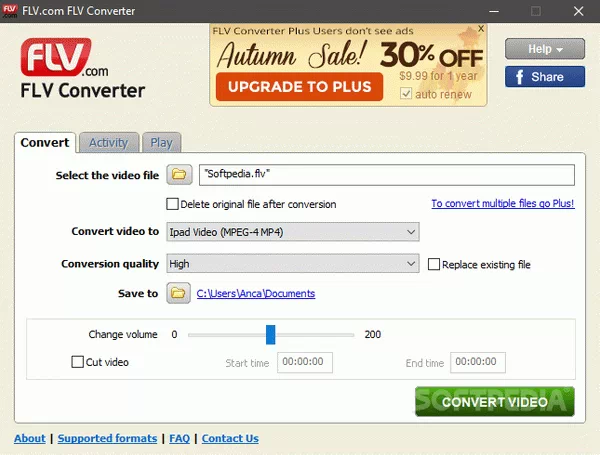
Task: Choose Save to folder with folder icon
Action: click(178, 293)
